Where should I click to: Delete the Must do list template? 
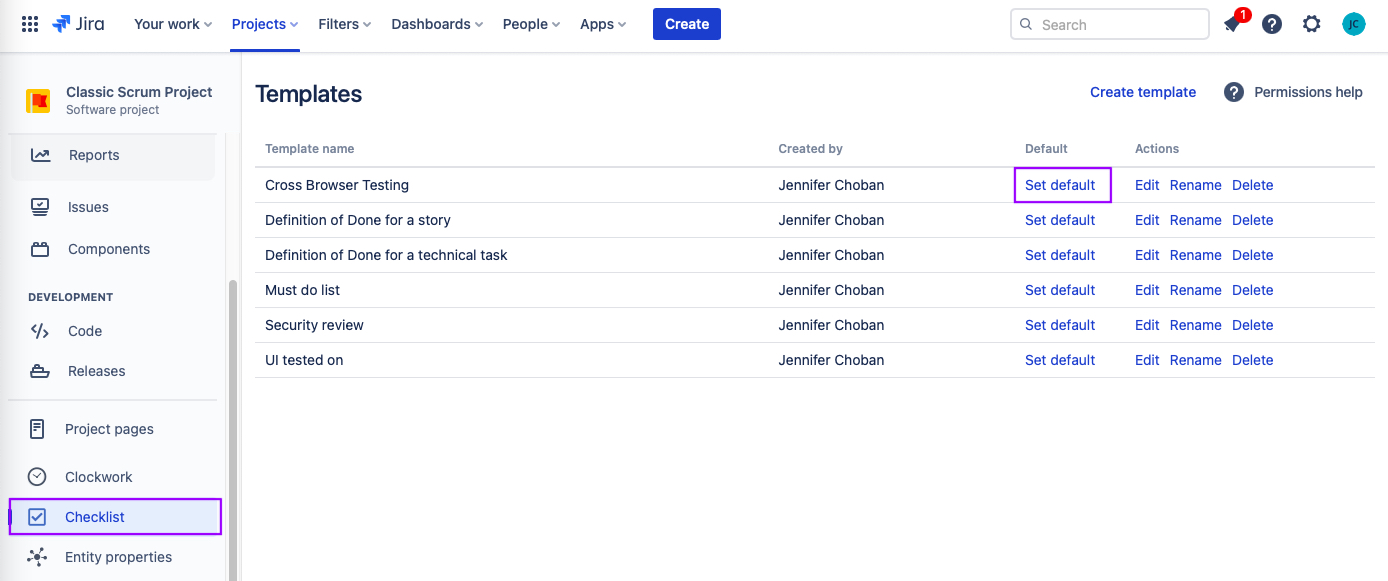click(x=1252, y=290)
